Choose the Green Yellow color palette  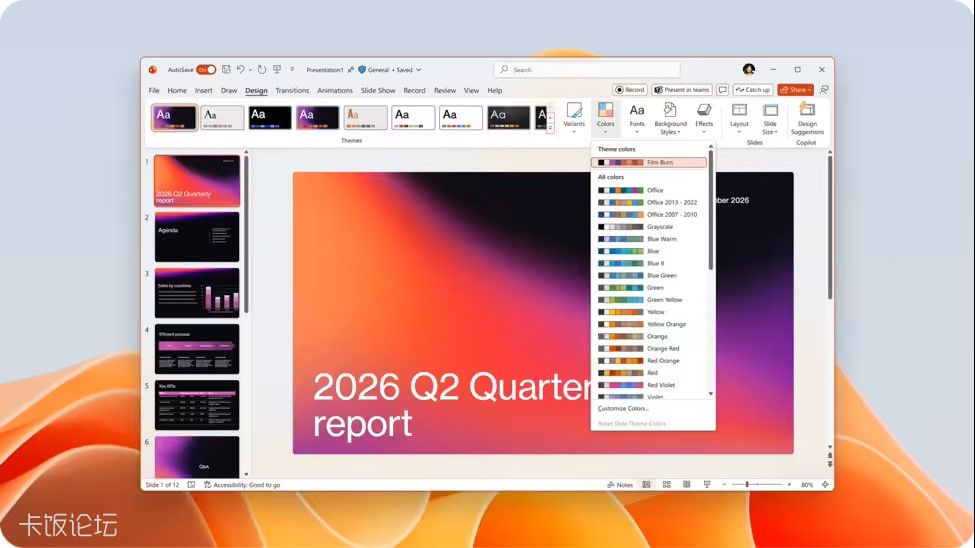pos(649,300)
